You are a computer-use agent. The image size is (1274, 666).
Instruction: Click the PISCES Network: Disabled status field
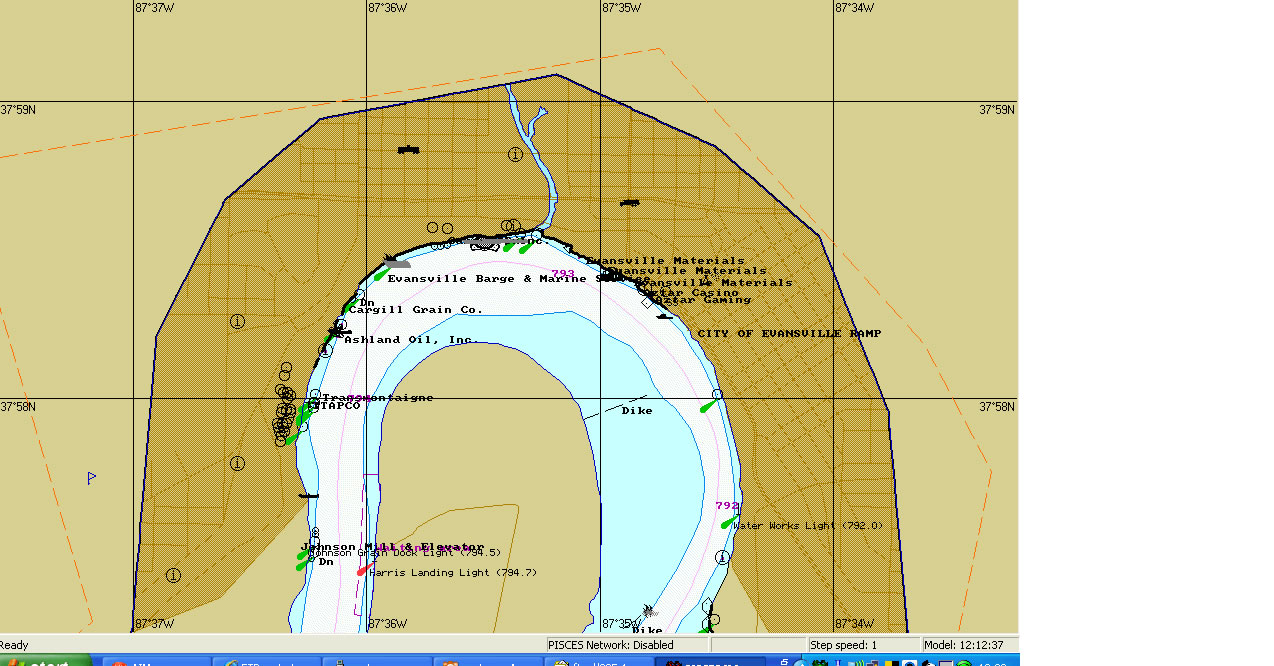click(627, 645)
